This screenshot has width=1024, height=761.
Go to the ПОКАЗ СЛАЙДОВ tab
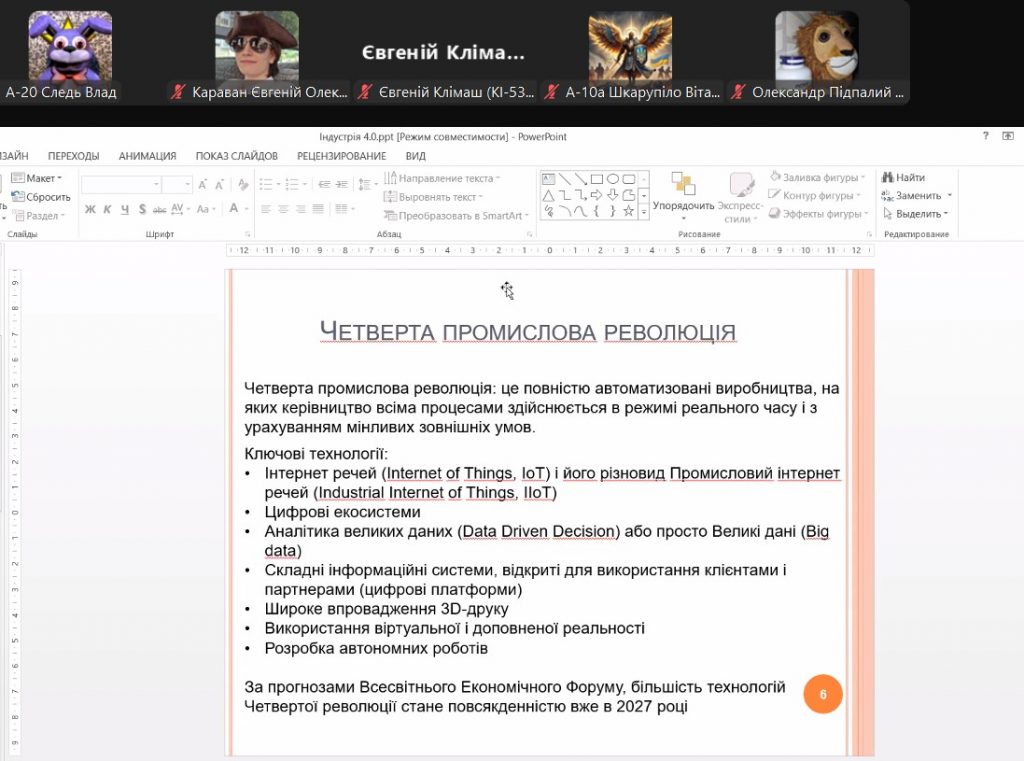[x=237, y=156]
